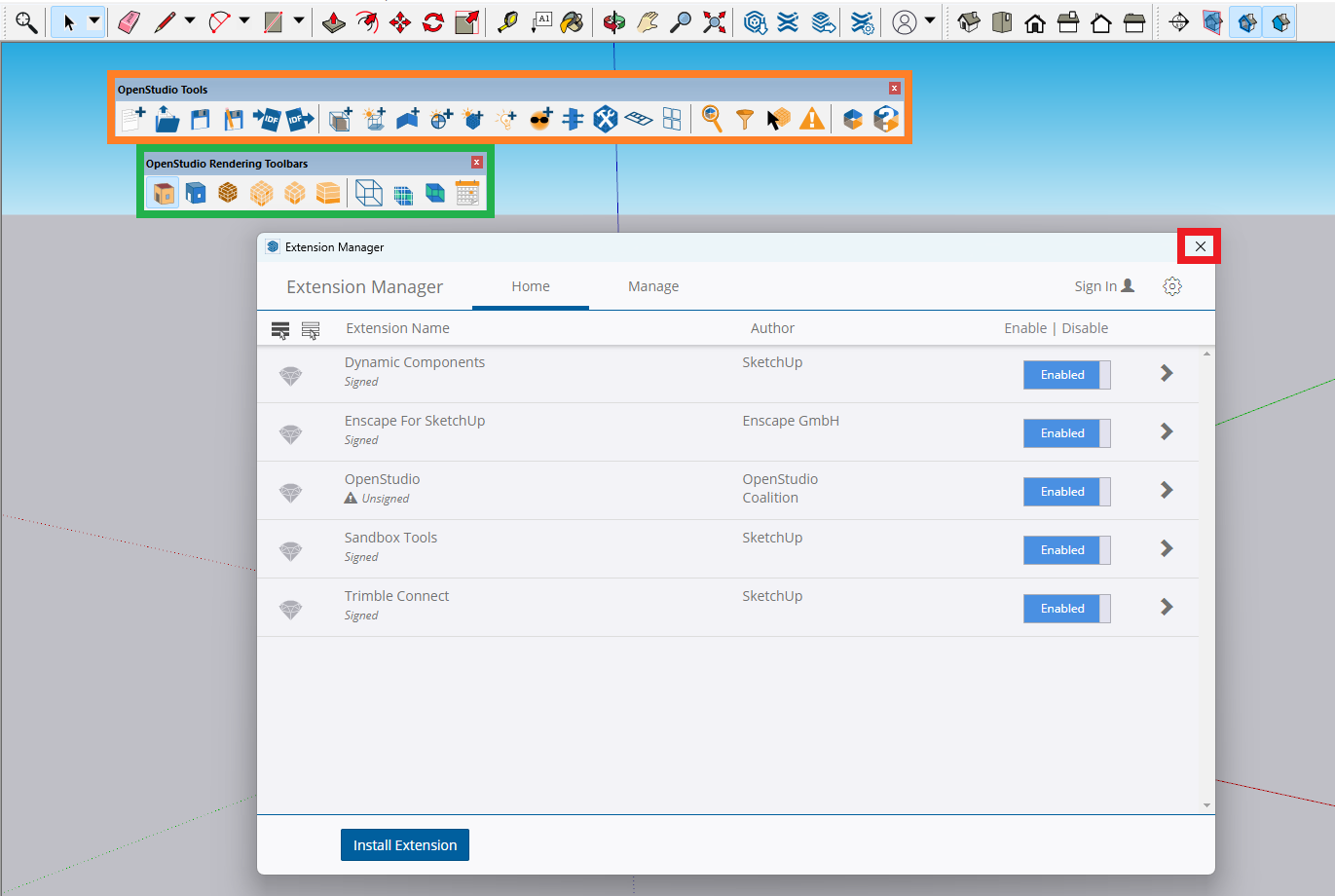Viewport: 1335px width, 896px height.
Task: Disable the OpenStudio extension
Action: pos(1066,492)
